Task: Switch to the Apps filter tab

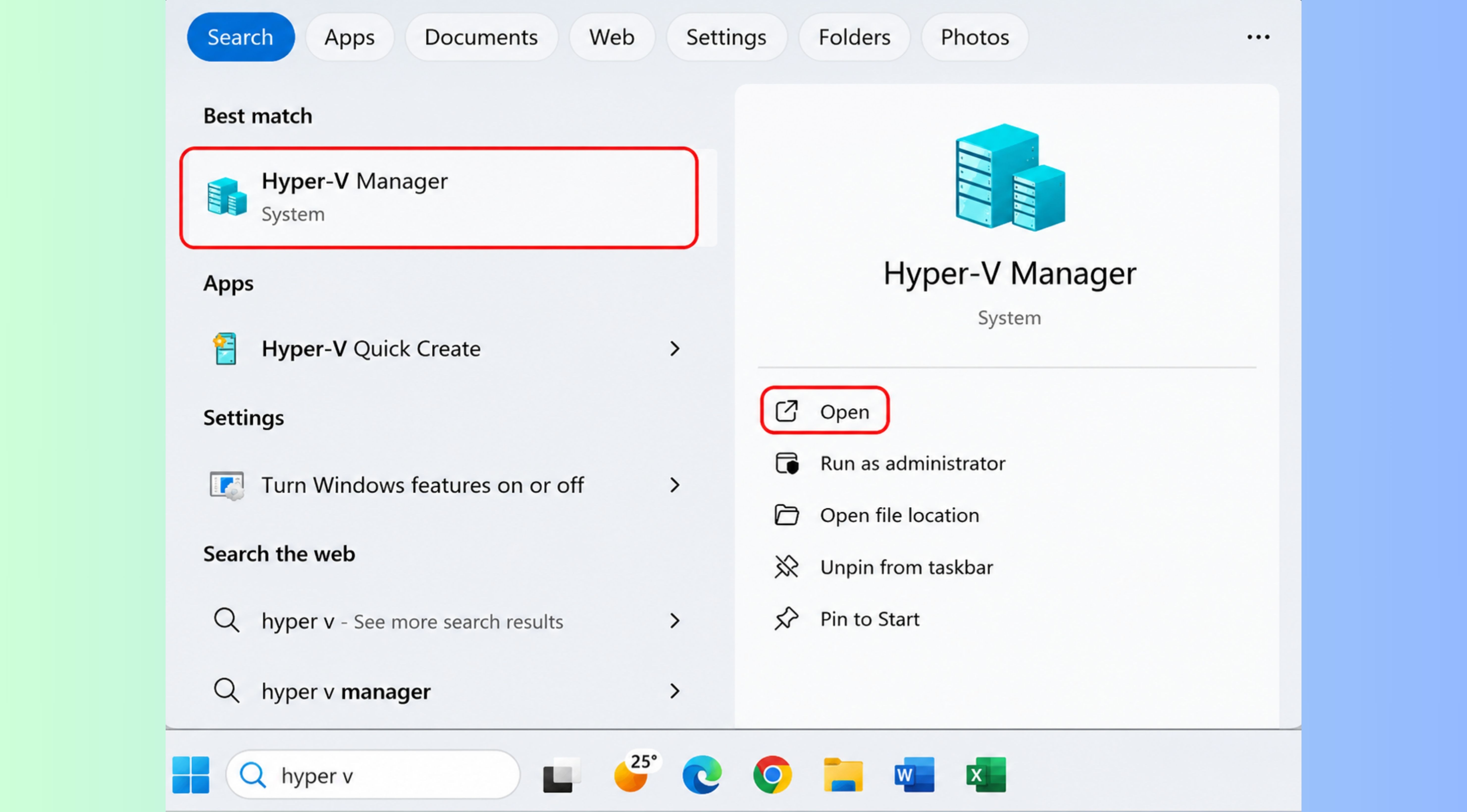Action: [x=350, y=37]
